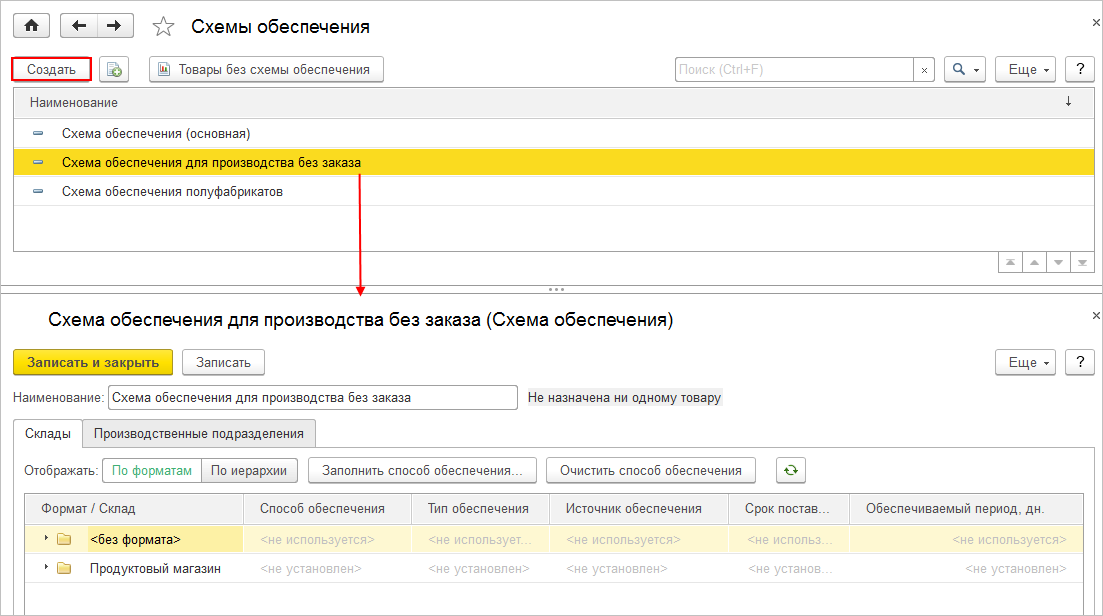Viewport: 1103px width, 616px height.
Task: Navigate forward with the right arrow
Action: point(114,26)
